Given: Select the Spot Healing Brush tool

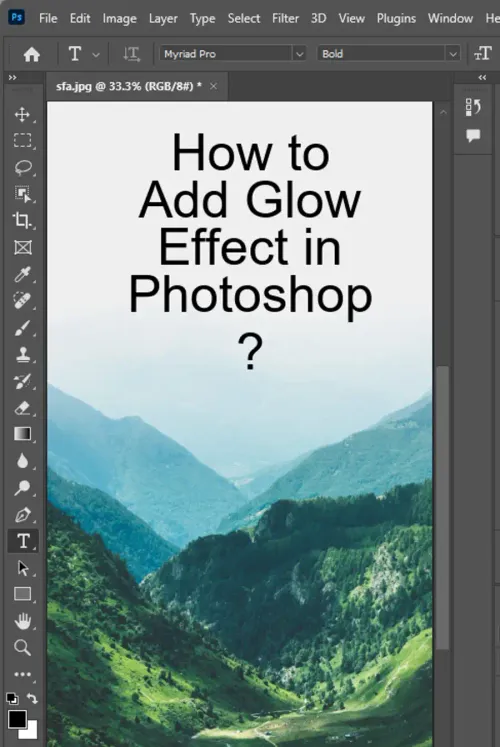Looking at the screenshot, I should click(x=22, y=301).
